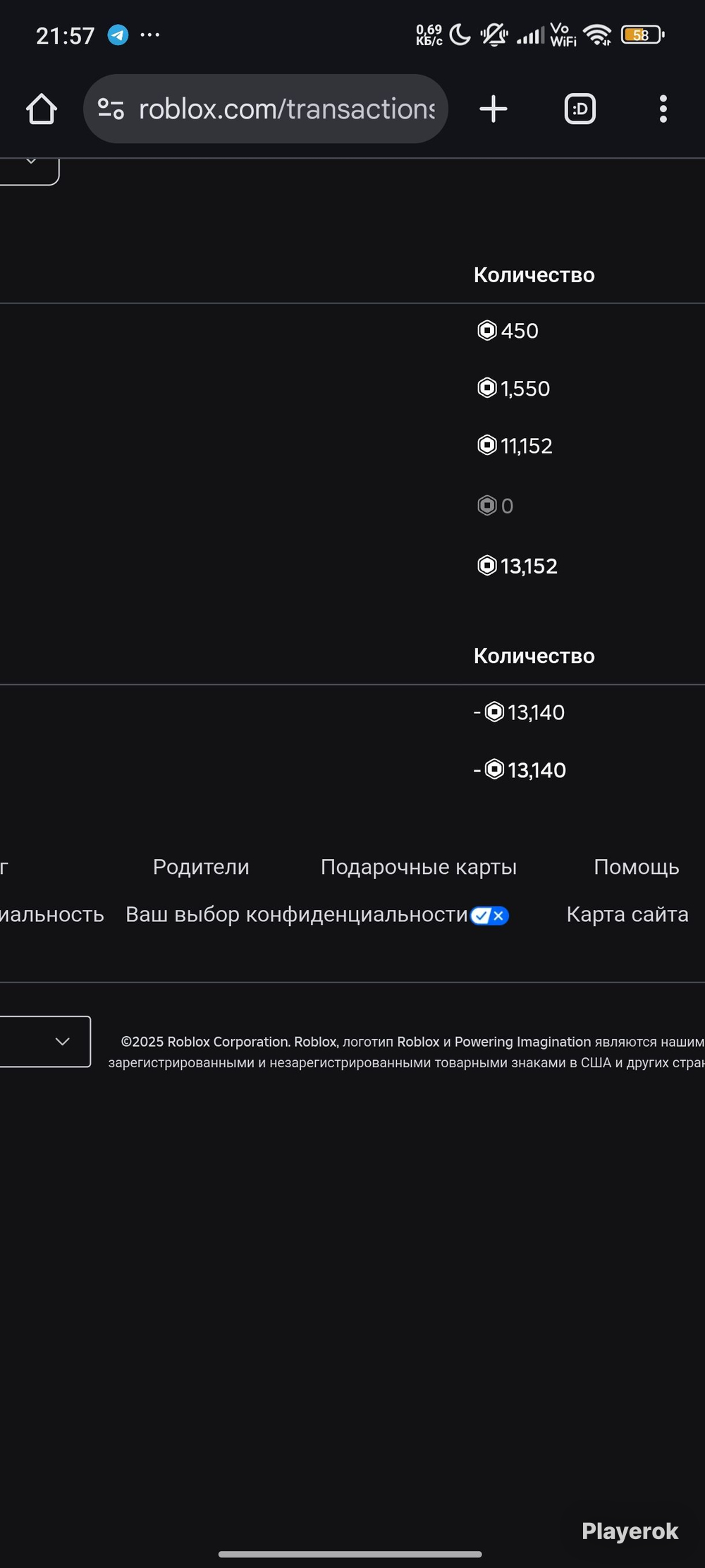Tap the greyed Robux icon beside 0

click(487, 506)
